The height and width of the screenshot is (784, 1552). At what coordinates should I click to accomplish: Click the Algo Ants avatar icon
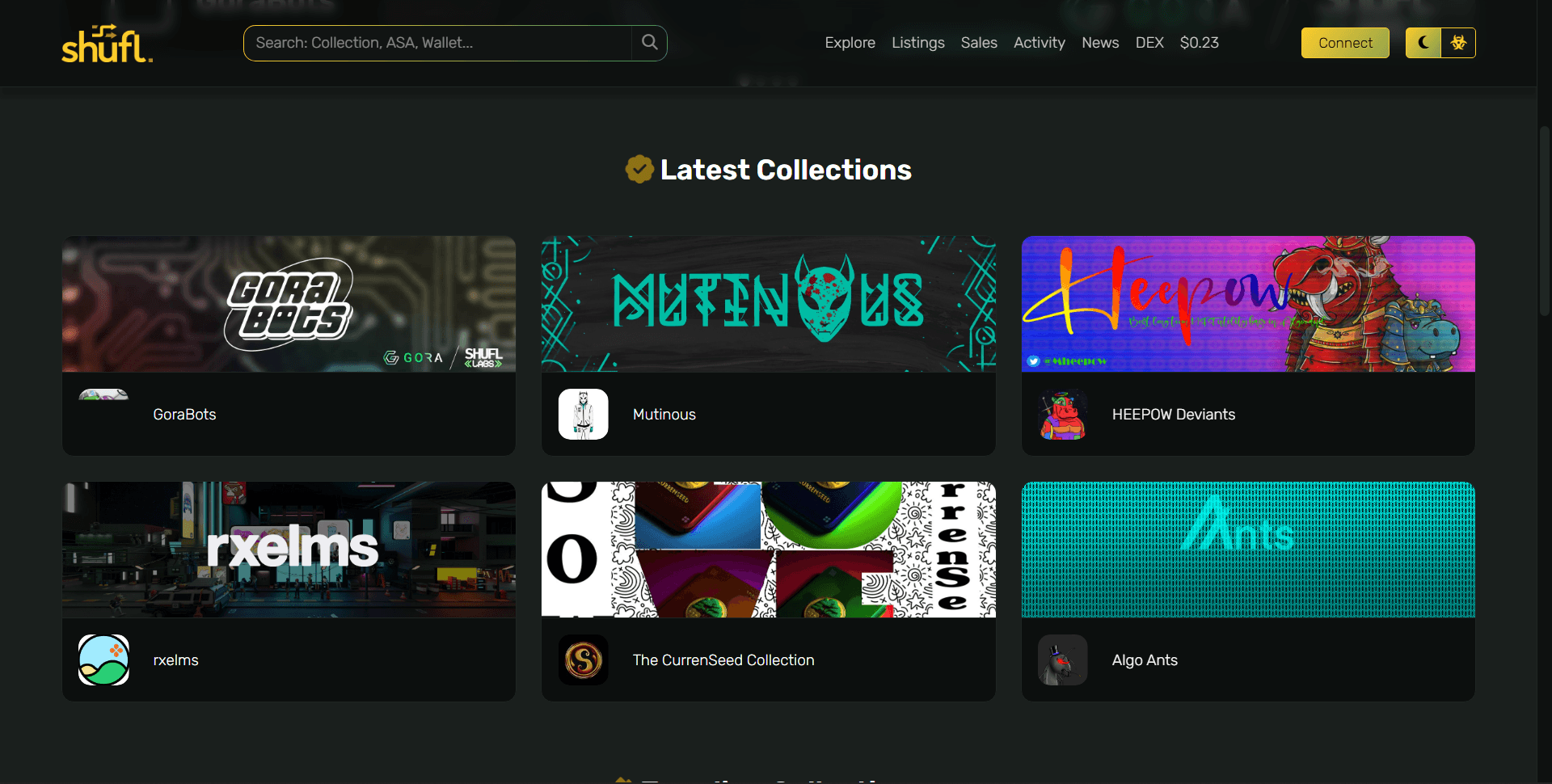1062,660
